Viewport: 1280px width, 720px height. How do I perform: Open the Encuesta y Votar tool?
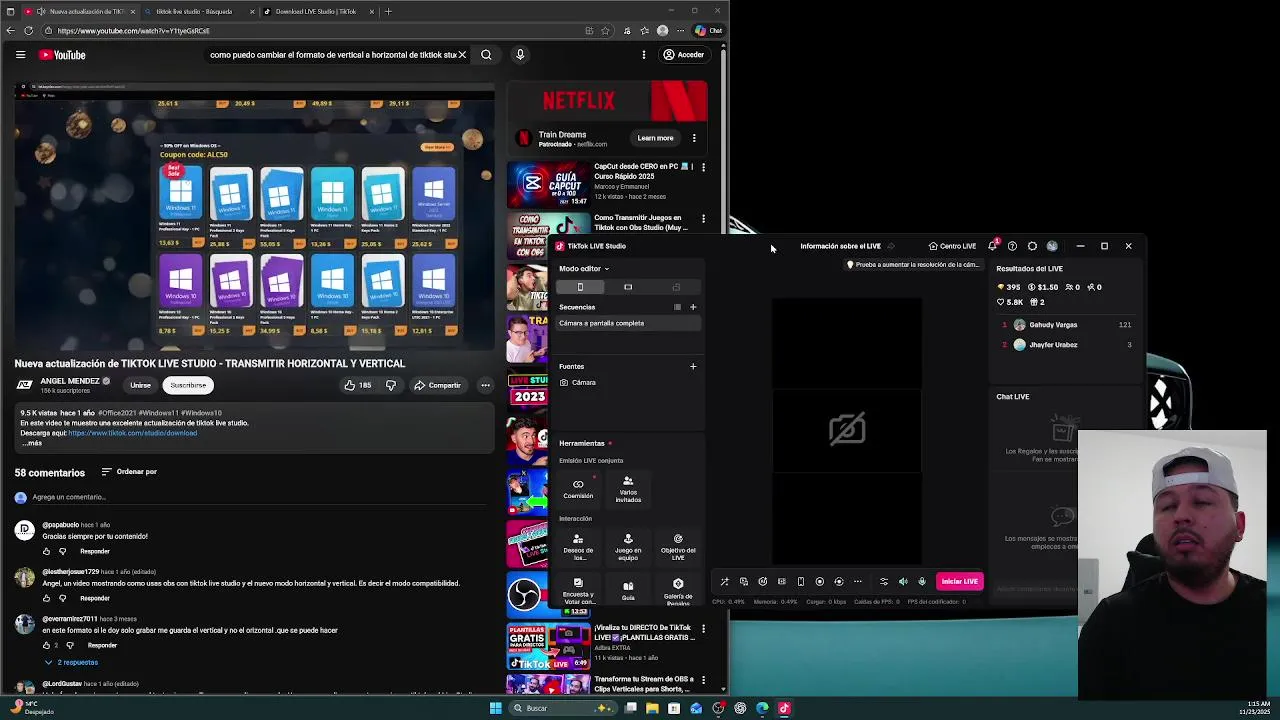click(578, 591)
